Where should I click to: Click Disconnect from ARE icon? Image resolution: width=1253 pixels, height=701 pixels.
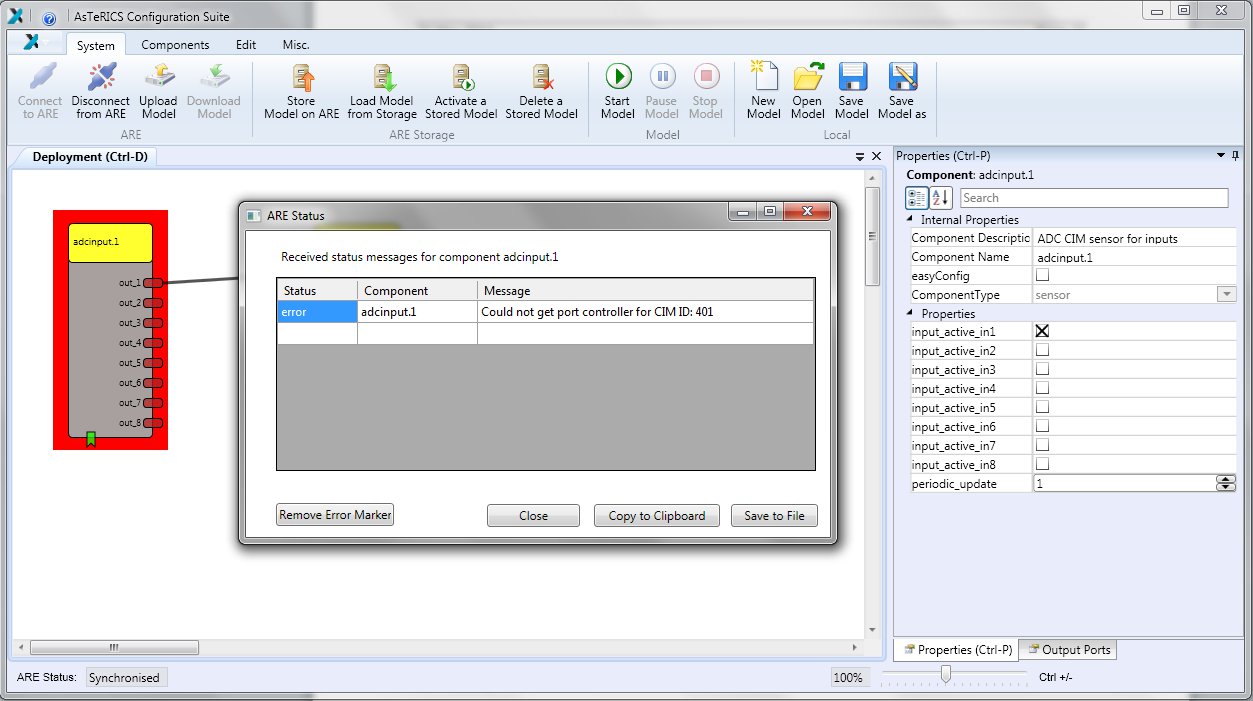pos(101,77)
